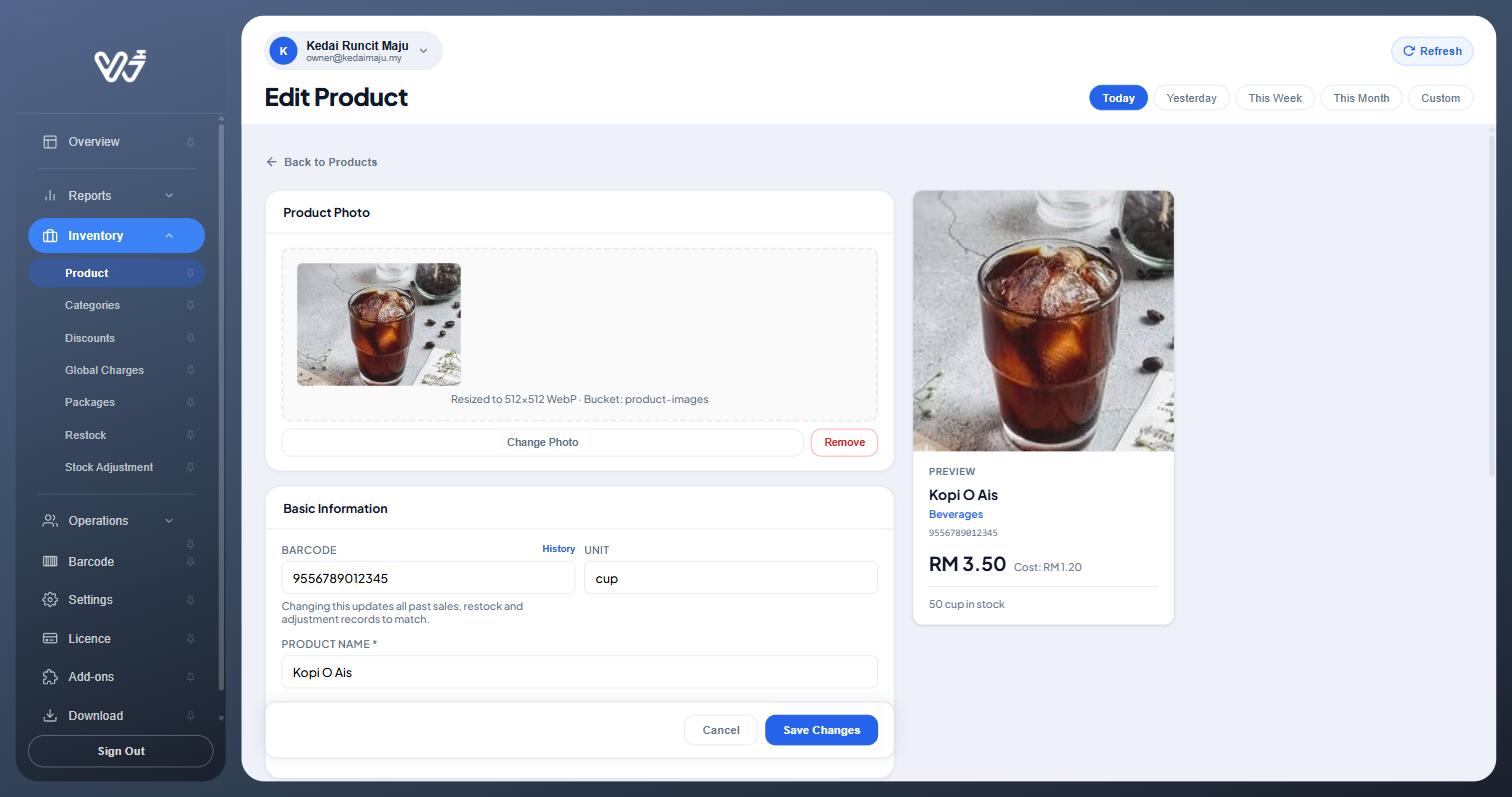Select the This Week date range tab
This screenshot has height=797, width=1512.
click(x=1275, y=98)
